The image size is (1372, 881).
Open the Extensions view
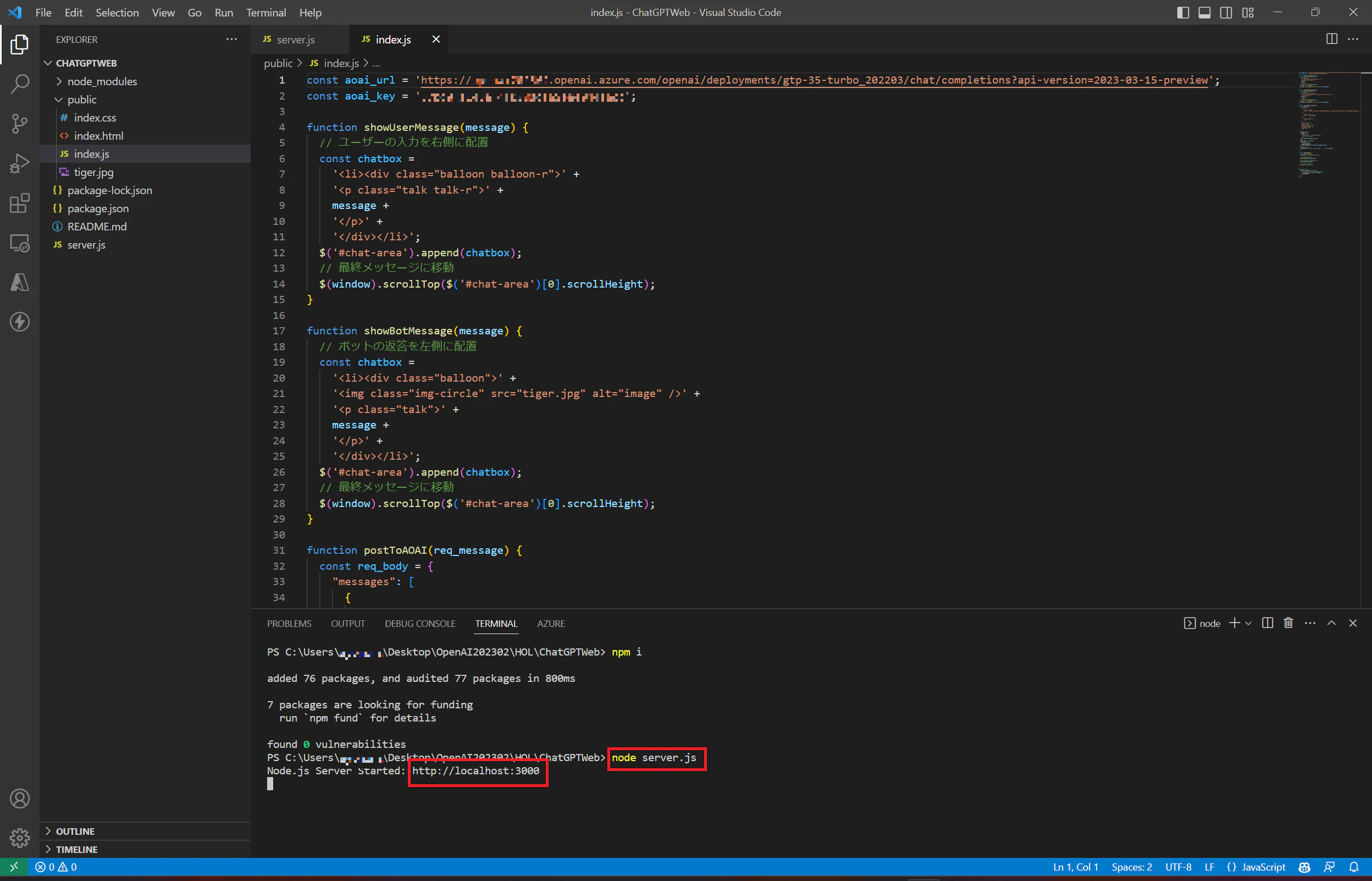pos(19,203)
